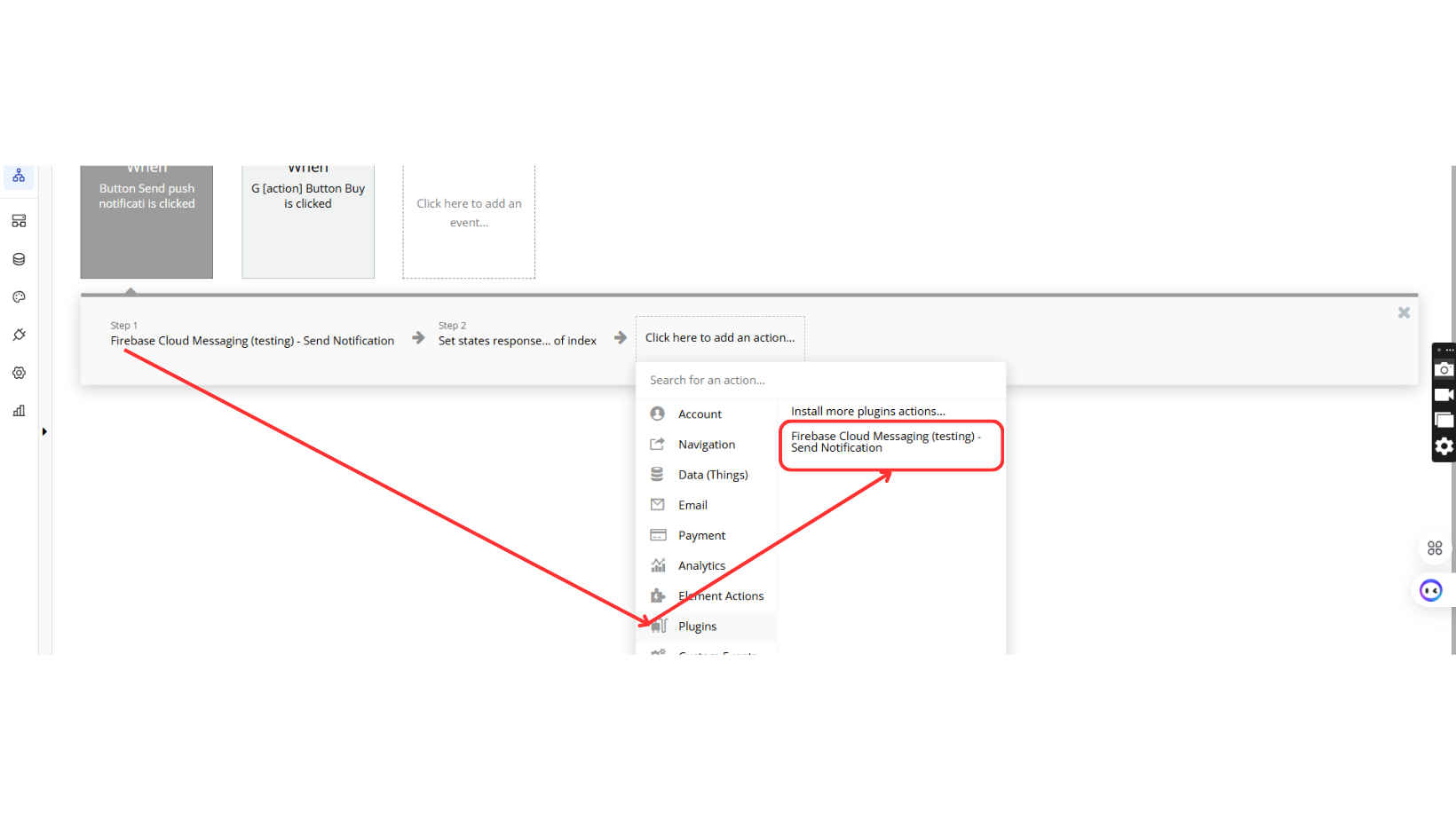
Task: Select Data (Things) action category
Action: 707,475
